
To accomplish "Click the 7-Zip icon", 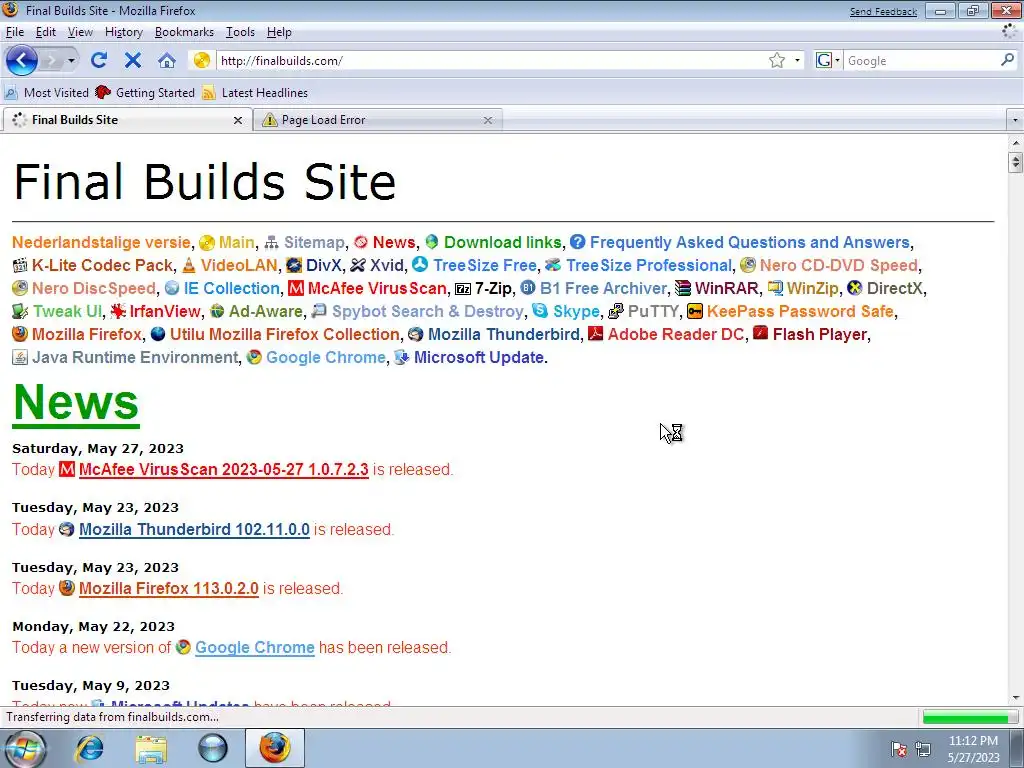I will pos(462,289).
